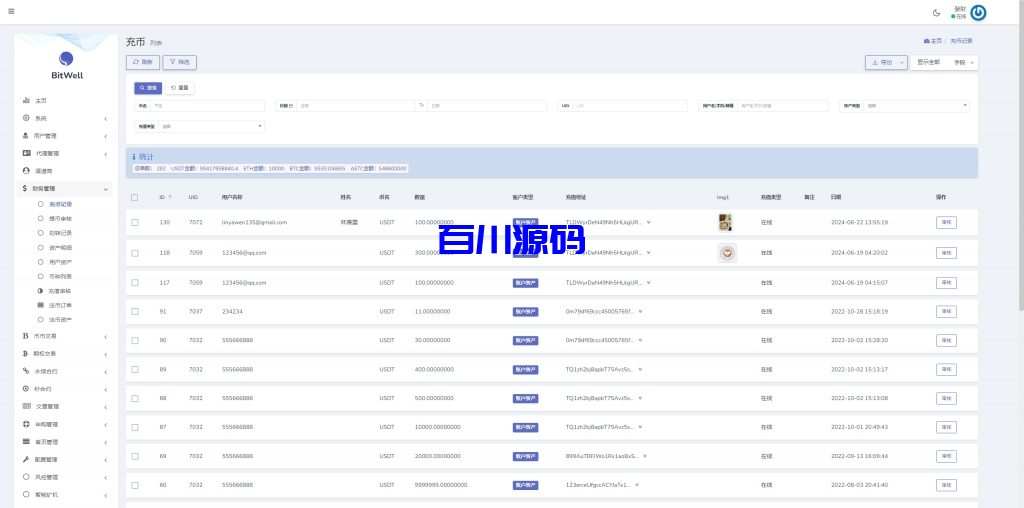Open the 字段 columns dropdown
The width and height of the screenshot is (1024, 508).
pyautogui.click(x=965, y=62)
